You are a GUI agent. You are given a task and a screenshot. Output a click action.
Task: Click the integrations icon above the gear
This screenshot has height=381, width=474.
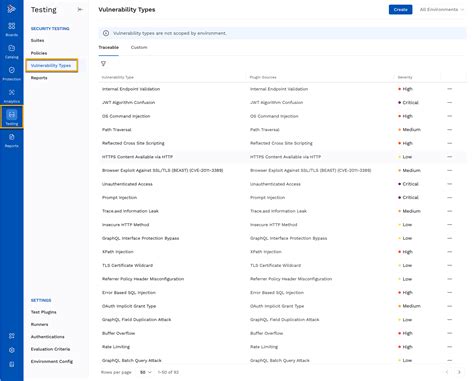(x=12, y=336)
